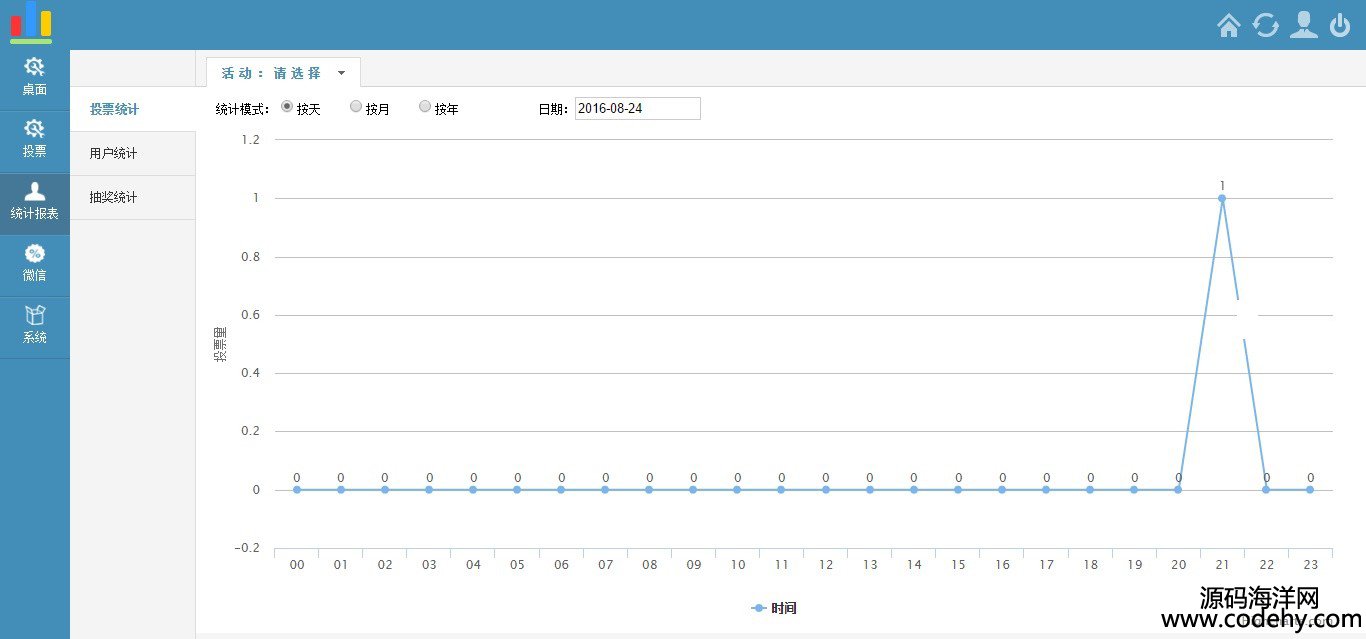Click the date field 2016-08-24
The height and width of the screenshot is (639, 1366).
tap(637, 108)
